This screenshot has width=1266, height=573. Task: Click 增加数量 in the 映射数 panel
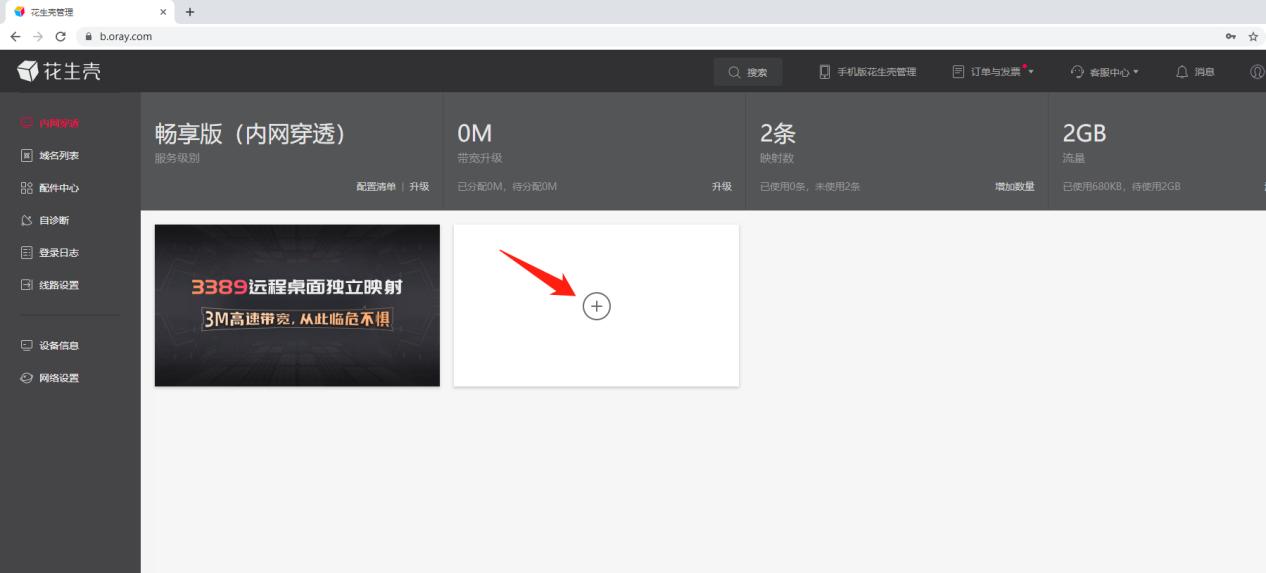pos(1014,186)
